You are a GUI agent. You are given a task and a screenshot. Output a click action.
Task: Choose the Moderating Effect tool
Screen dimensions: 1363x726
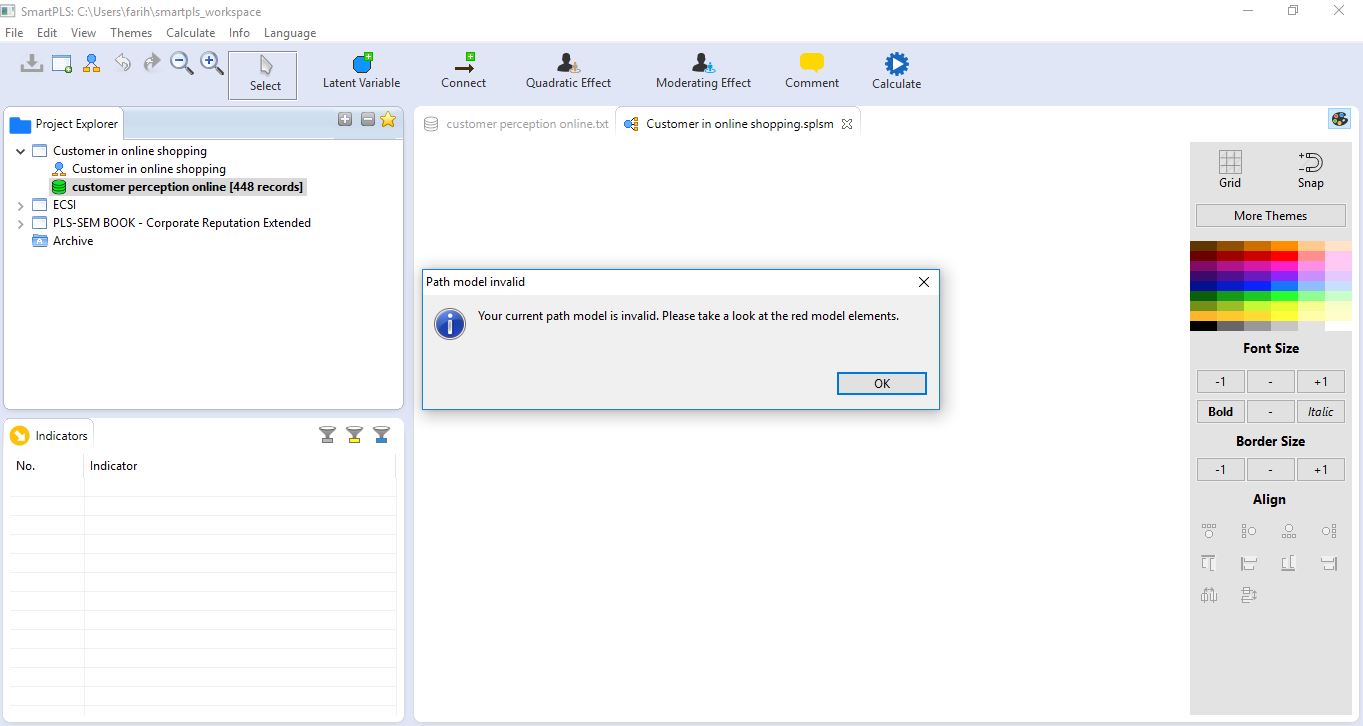click(x=703, y=71)
